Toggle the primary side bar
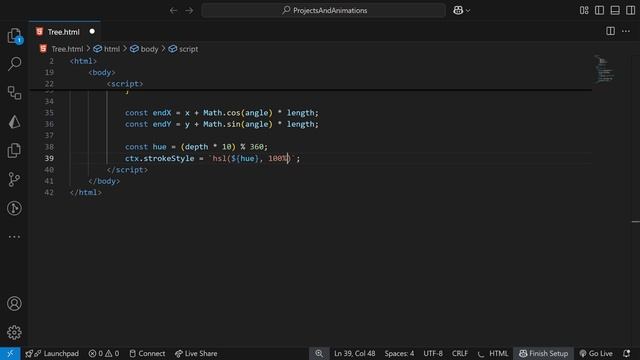This screenshot has width=640, height=360. click(599, 11)
